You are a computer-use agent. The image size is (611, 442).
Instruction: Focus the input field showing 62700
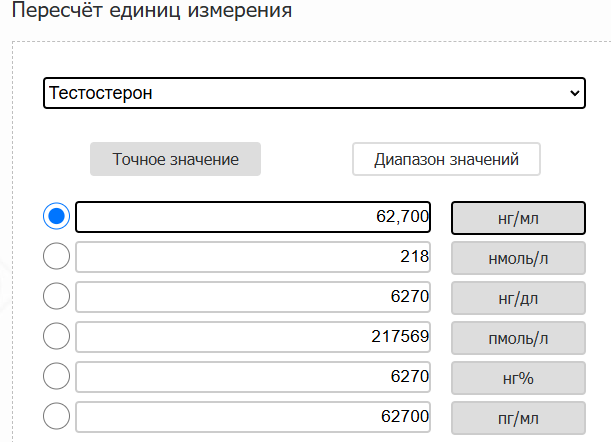(253, 417)
